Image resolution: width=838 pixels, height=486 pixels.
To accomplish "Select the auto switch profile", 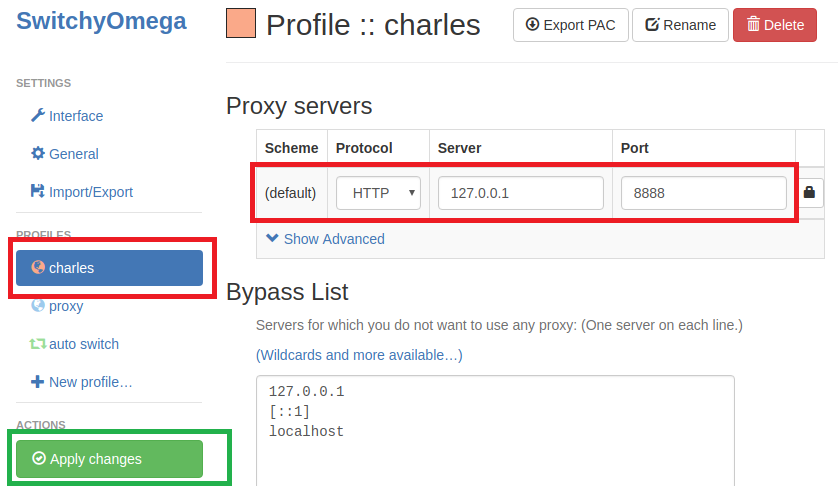I will tap(74, 344).
